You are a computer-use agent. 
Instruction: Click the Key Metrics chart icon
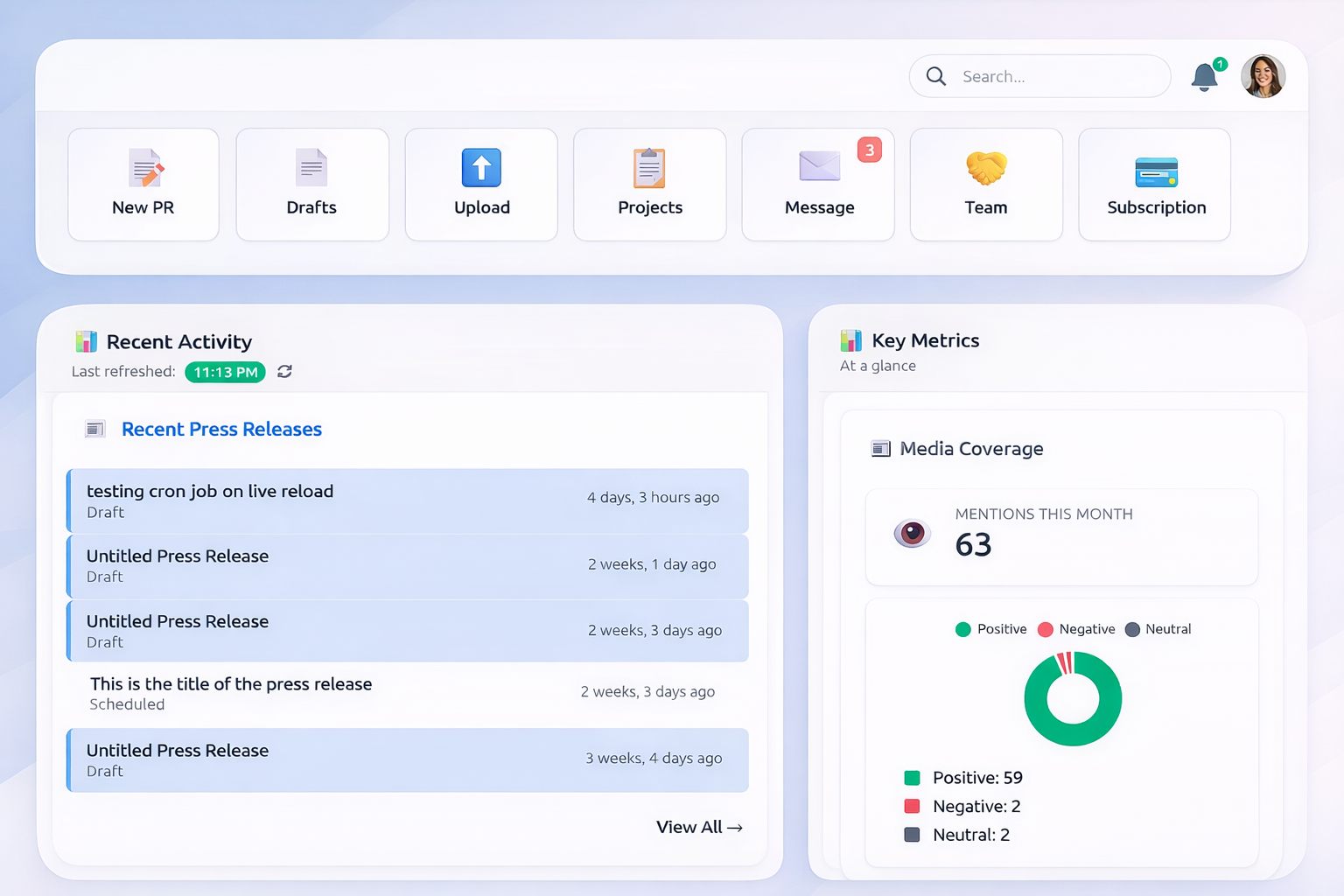(x=851, y=340)
